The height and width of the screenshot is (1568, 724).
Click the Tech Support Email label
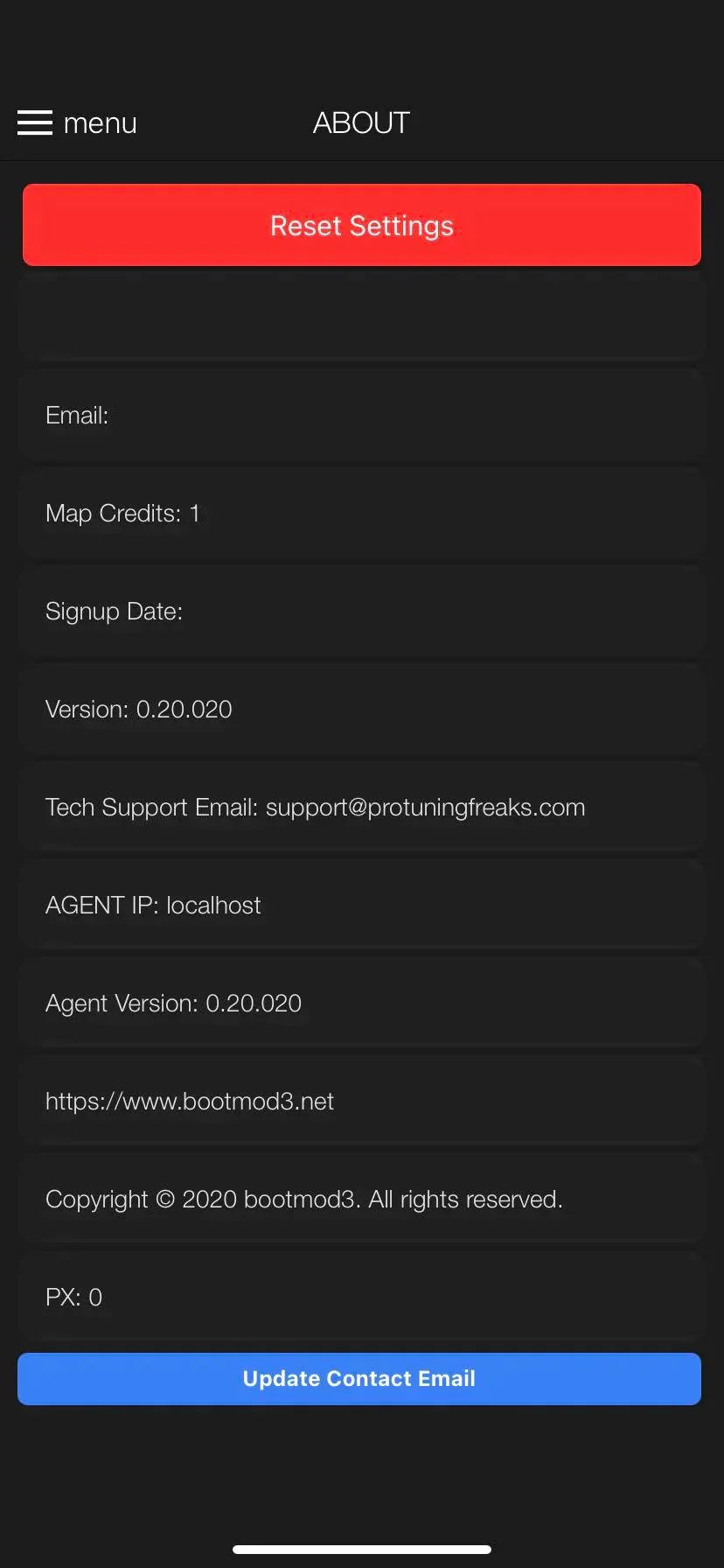coord(151,808)
